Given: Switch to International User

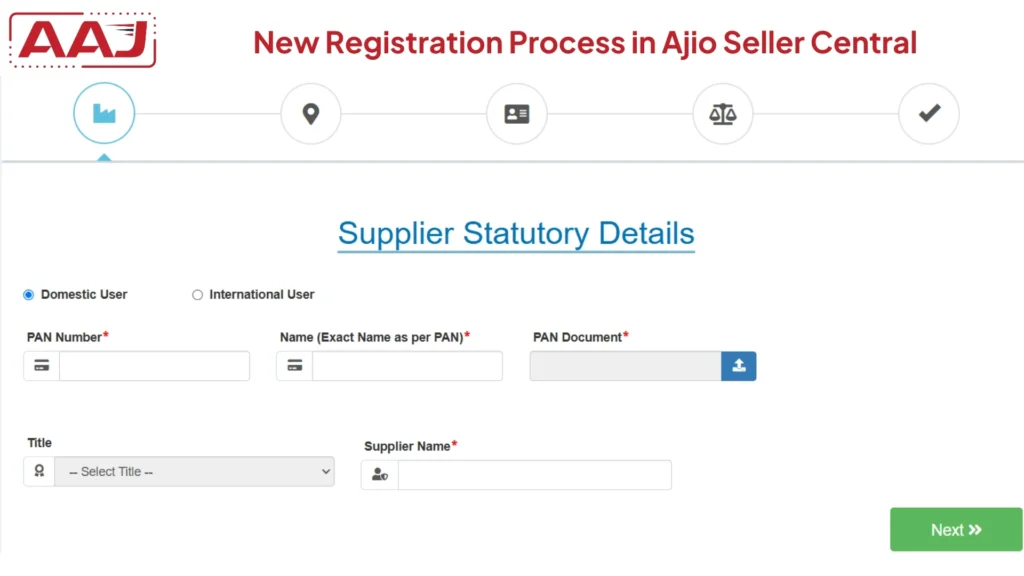Looking at the screenshot, I should (197, 294).
